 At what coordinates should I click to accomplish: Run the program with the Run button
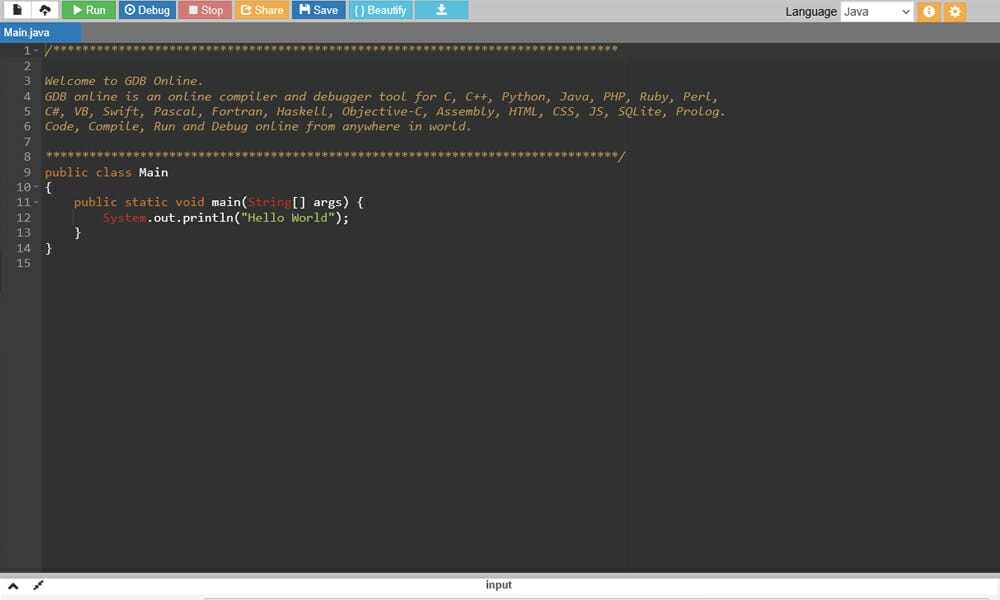pyautogui.click(x=88, y=11)
